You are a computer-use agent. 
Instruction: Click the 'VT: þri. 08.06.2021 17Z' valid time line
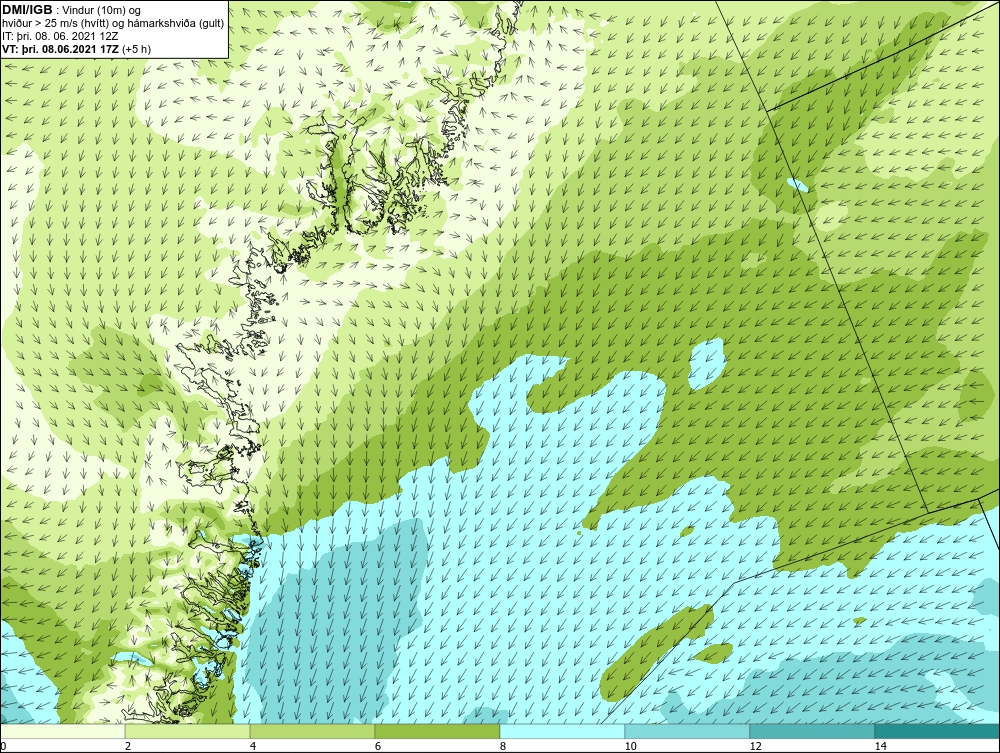pyautogui.click(x=77, y=48)
